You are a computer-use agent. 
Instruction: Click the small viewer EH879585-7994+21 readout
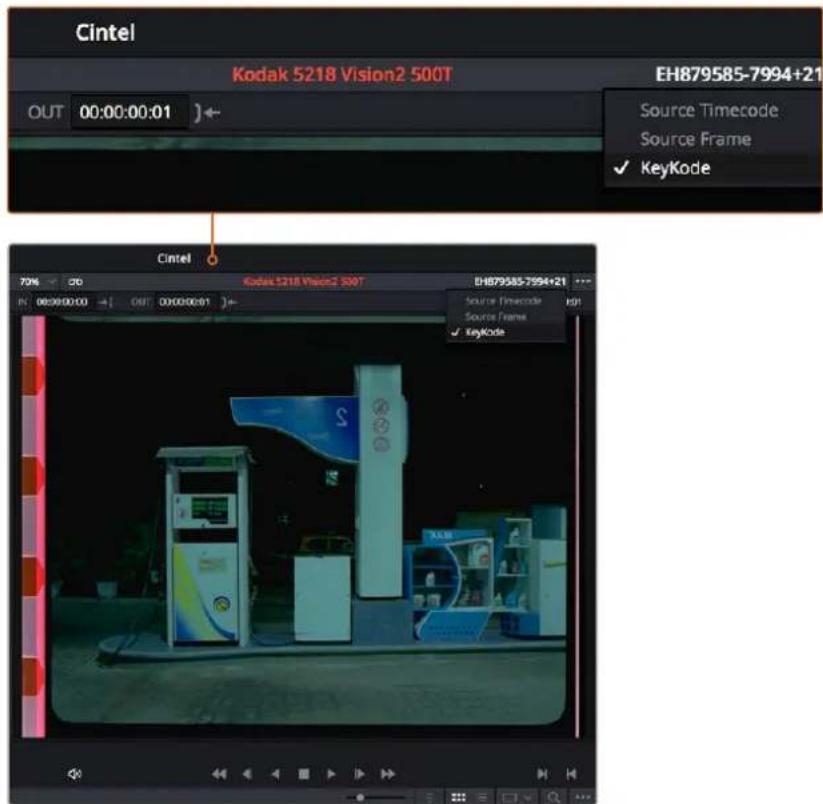(520, 282)
